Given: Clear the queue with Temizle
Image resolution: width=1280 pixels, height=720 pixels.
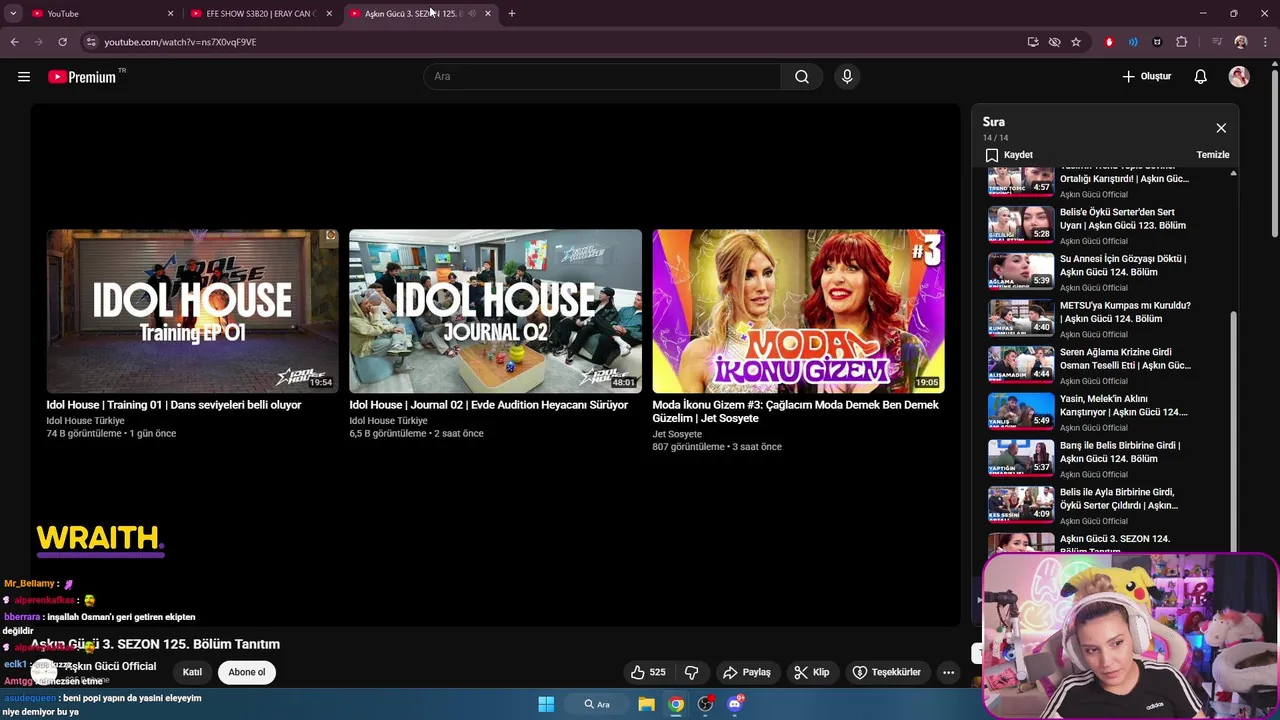Looking at the screenshot, I should (1213, 155).
